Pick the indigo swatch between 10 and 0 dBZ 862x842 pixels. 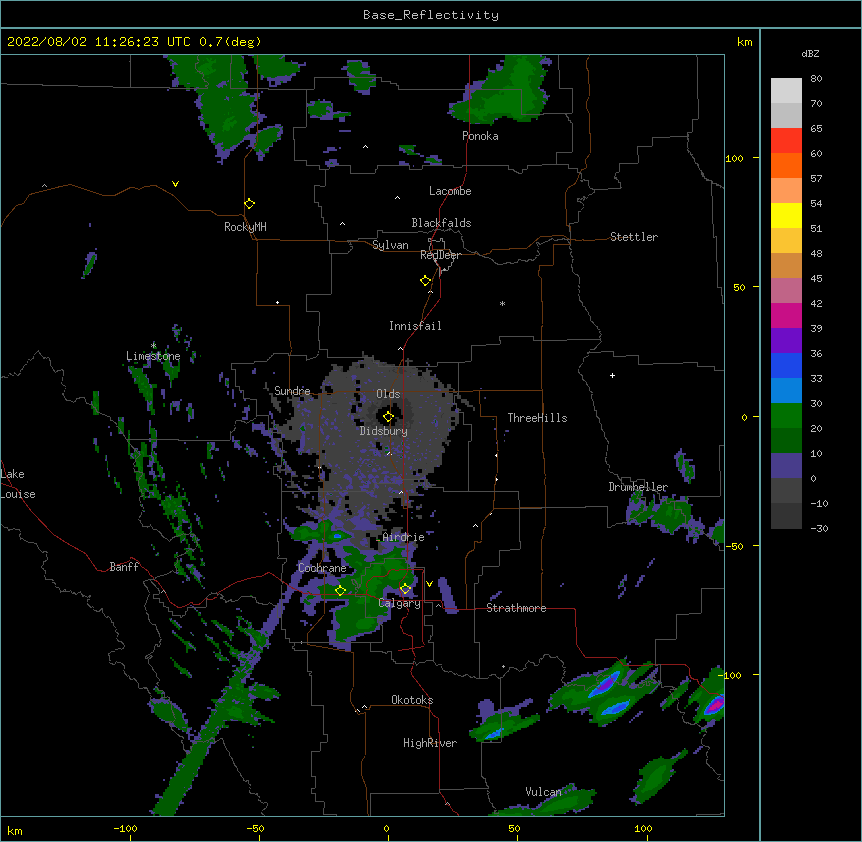point(786,466)
